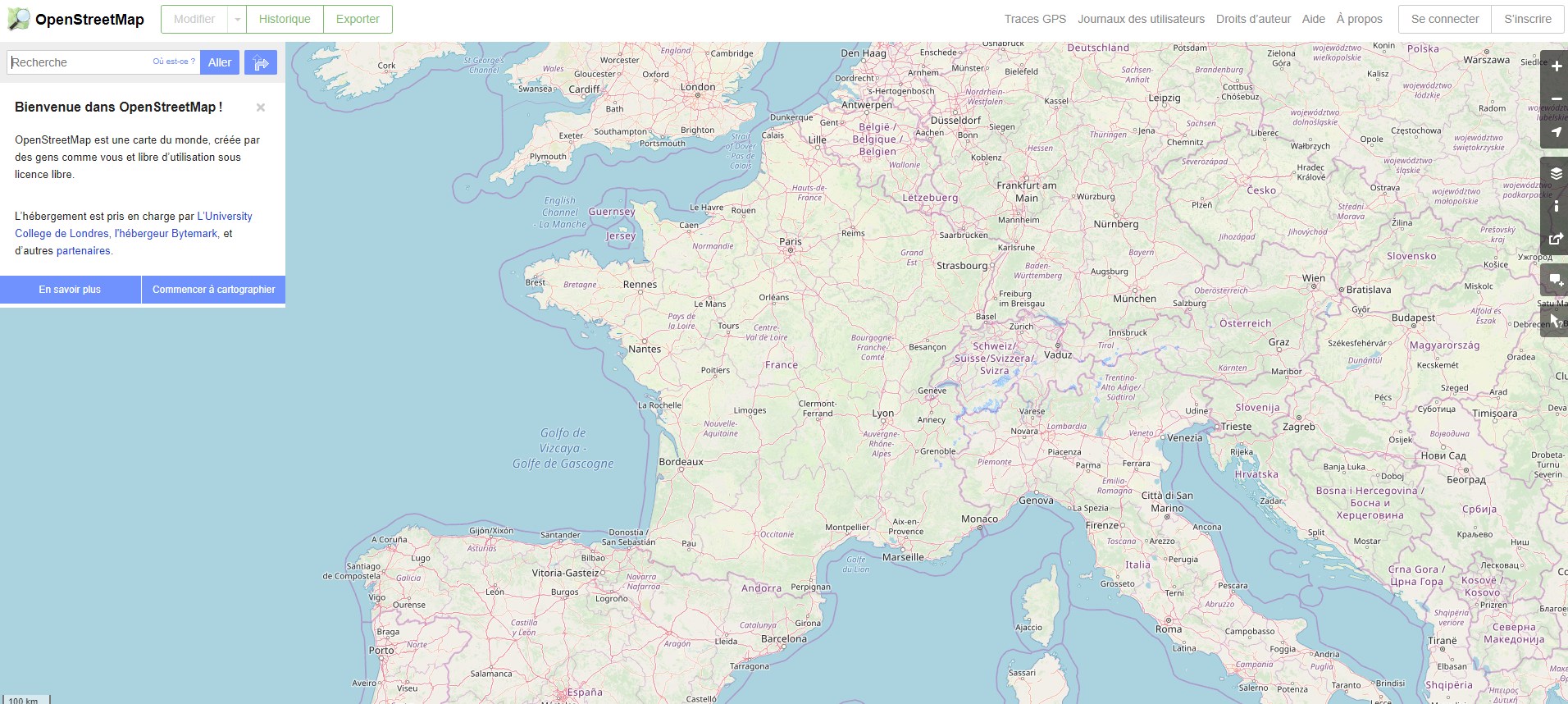Click the Nürnberg label on the map
Screen dimensions: 1568x704
[x=1116, y=224]
